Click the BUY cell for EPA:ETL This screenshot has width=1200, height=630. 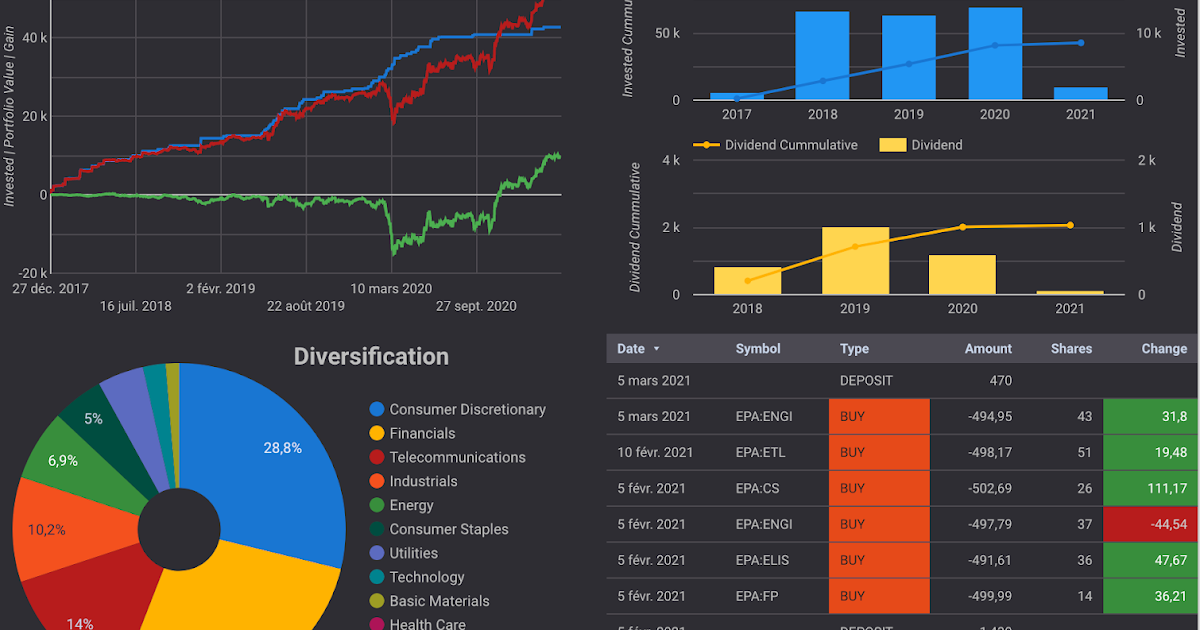click(878, 452)
